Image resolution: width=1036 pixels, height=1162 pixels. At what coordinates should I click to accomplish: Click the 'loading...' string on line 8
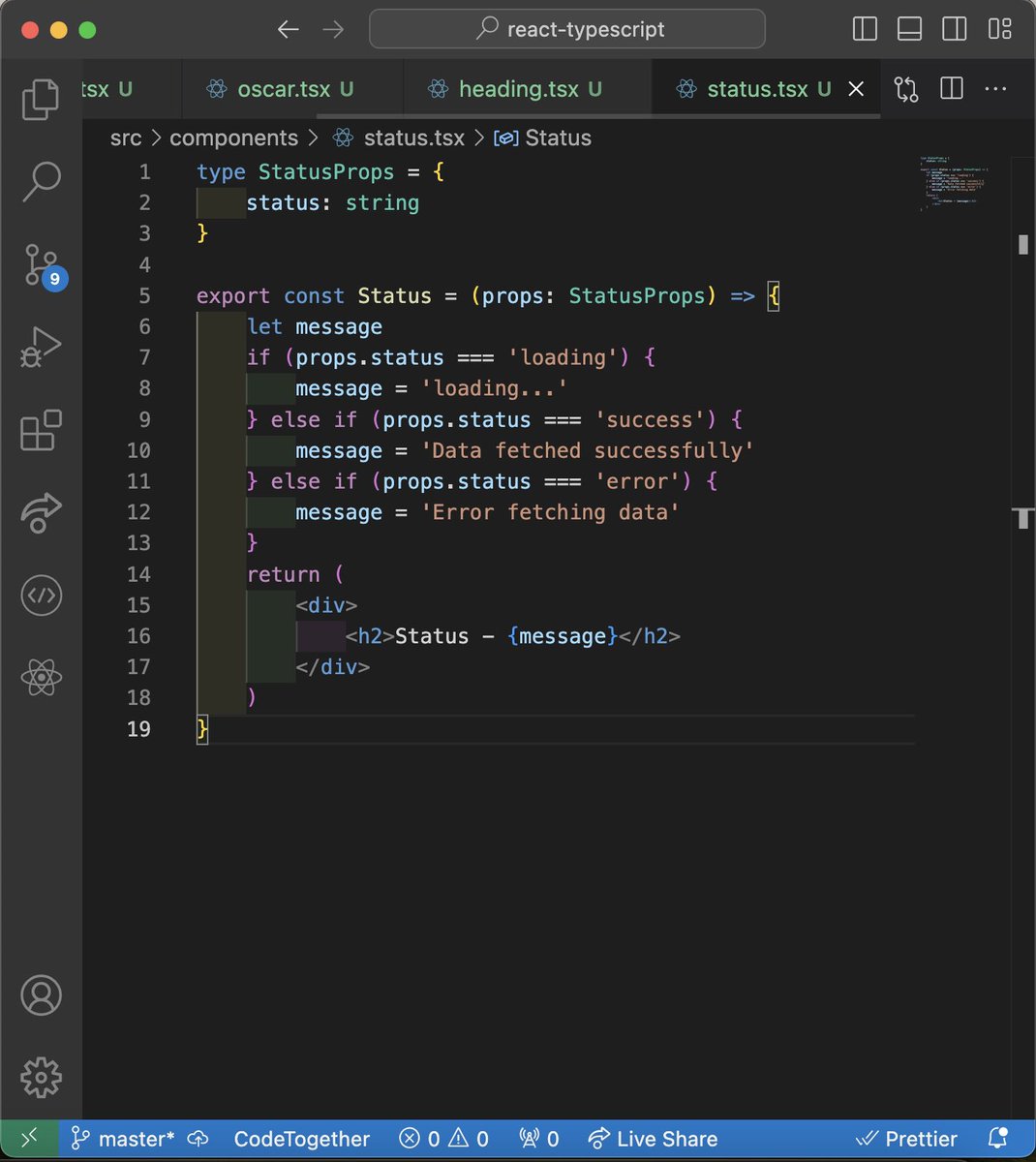[494, 388]
